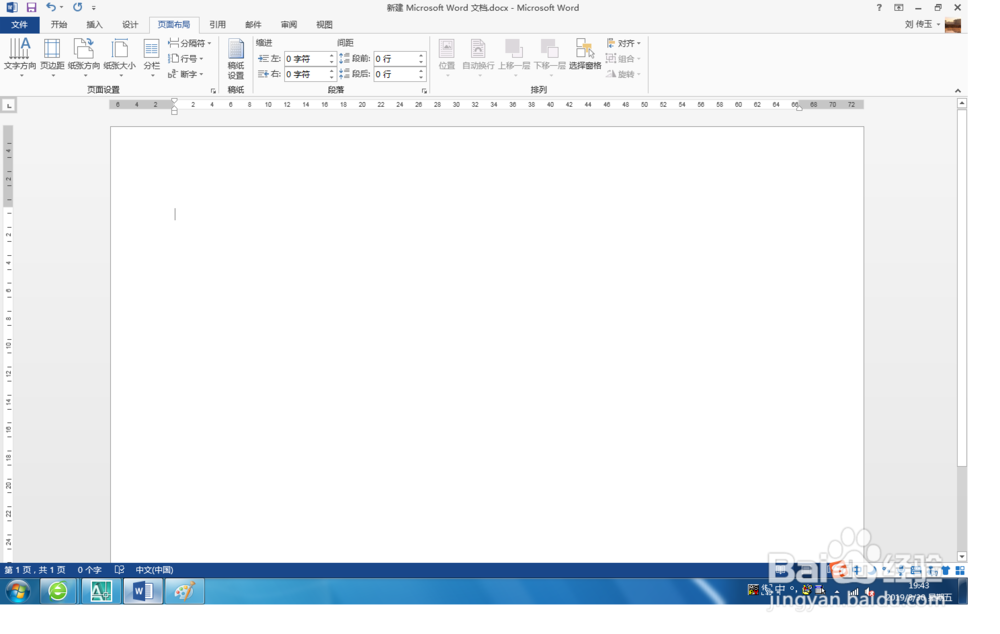Click the 选择窗格 selection pane icon
This screenshot has height=634, width=1000.
tap(584, 50)
